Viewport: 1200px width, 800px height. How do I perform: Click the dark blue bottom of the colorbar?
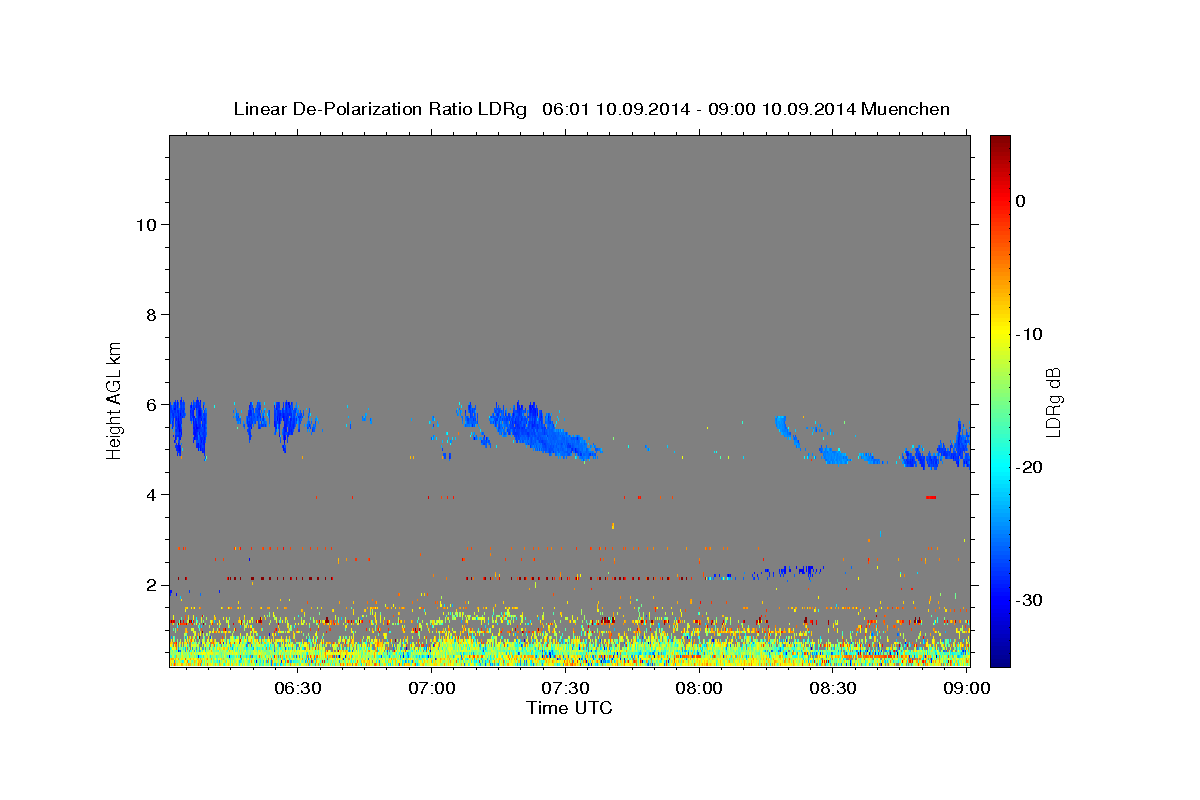point(1000,655)
